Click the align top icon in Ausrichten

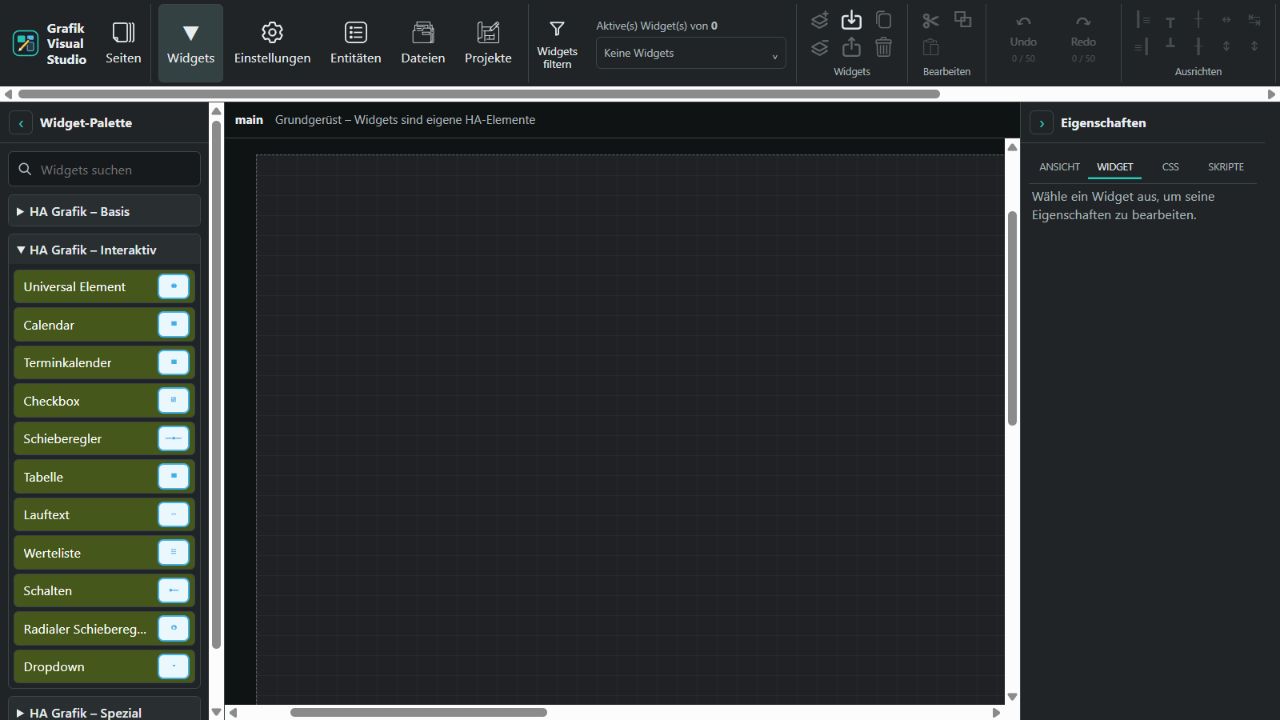pos(1170,21)
